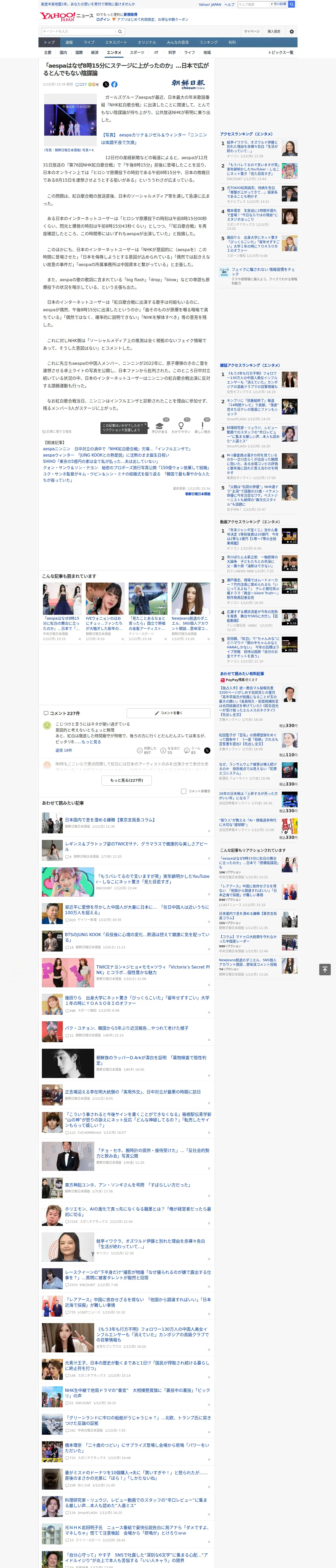
Task: Select the 国際 category
Action: coord(79,52)
